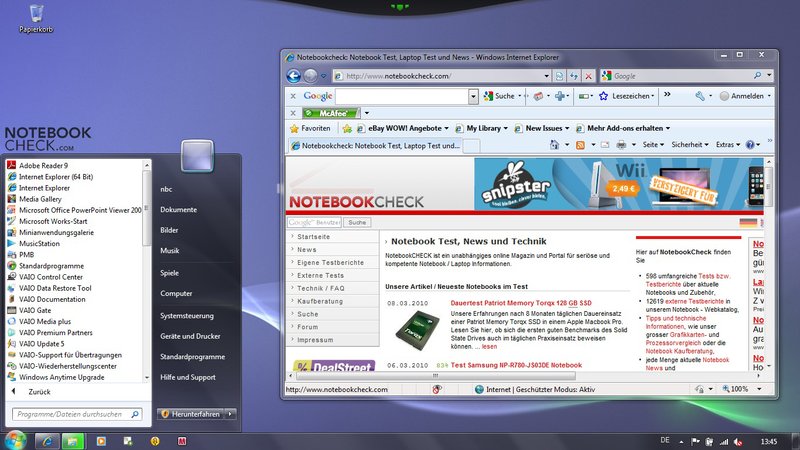The height and width of the screenshot is (450, 800).
Task: Expand the Google toolbar search box dropdown
Action: (x=473, y=96)
